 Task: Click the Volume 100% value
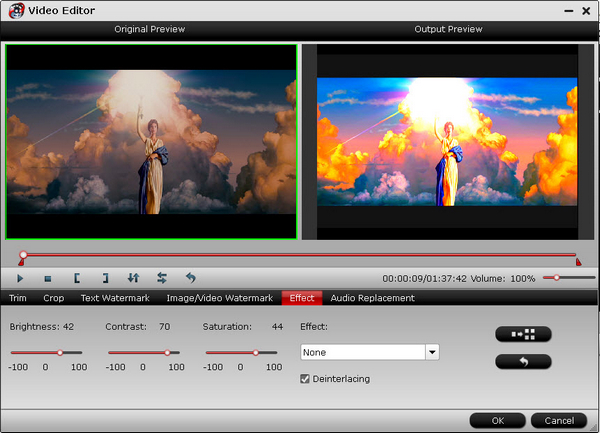click(523, 278)
